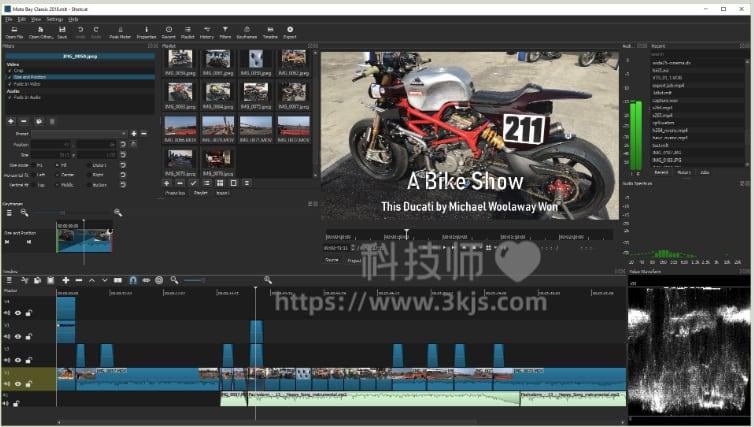This screenshot has width=754, height=427.
Task: Click the timeline cut scissors icon
Action: (24, 280)
